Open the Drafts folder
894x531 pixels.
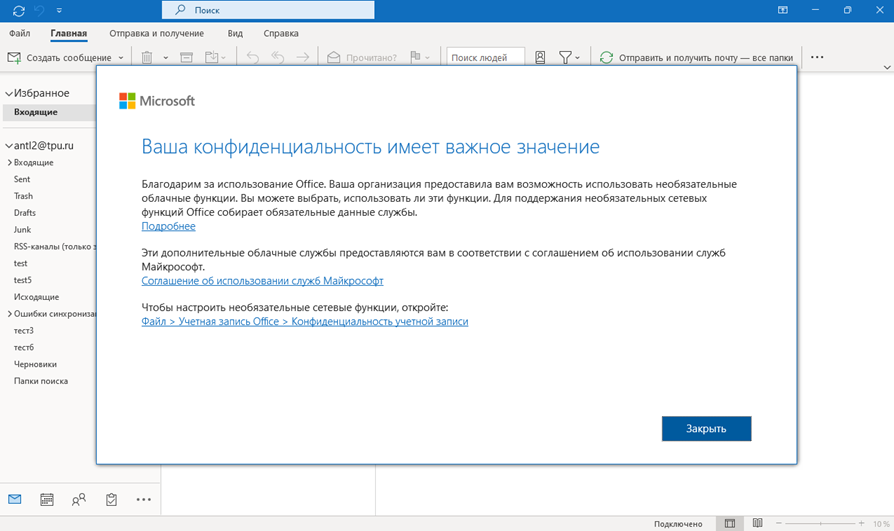25,213
